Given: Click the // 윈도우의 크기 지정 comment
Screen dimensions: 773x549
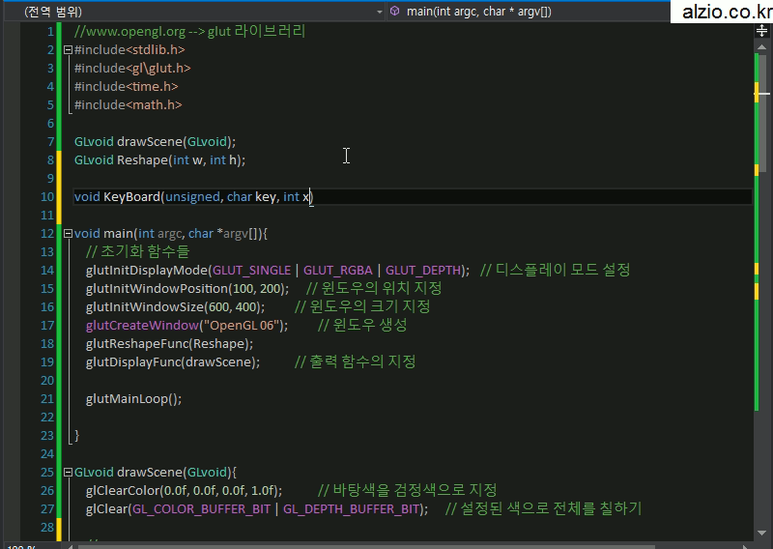Looking at the screenshot, I should click(362, 307).
